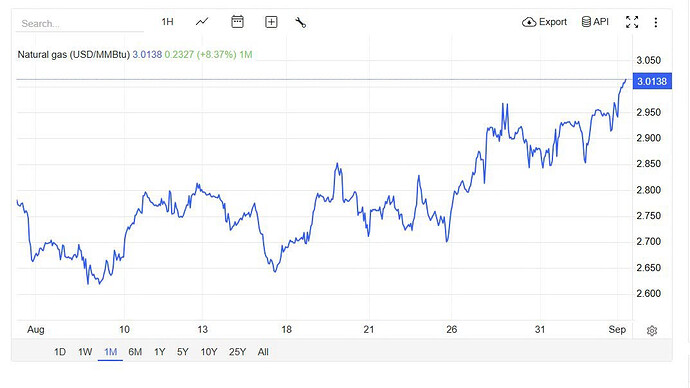This screenshot has height=388, width=690.
Task: Click the Export button
Action: coord(544,22)
